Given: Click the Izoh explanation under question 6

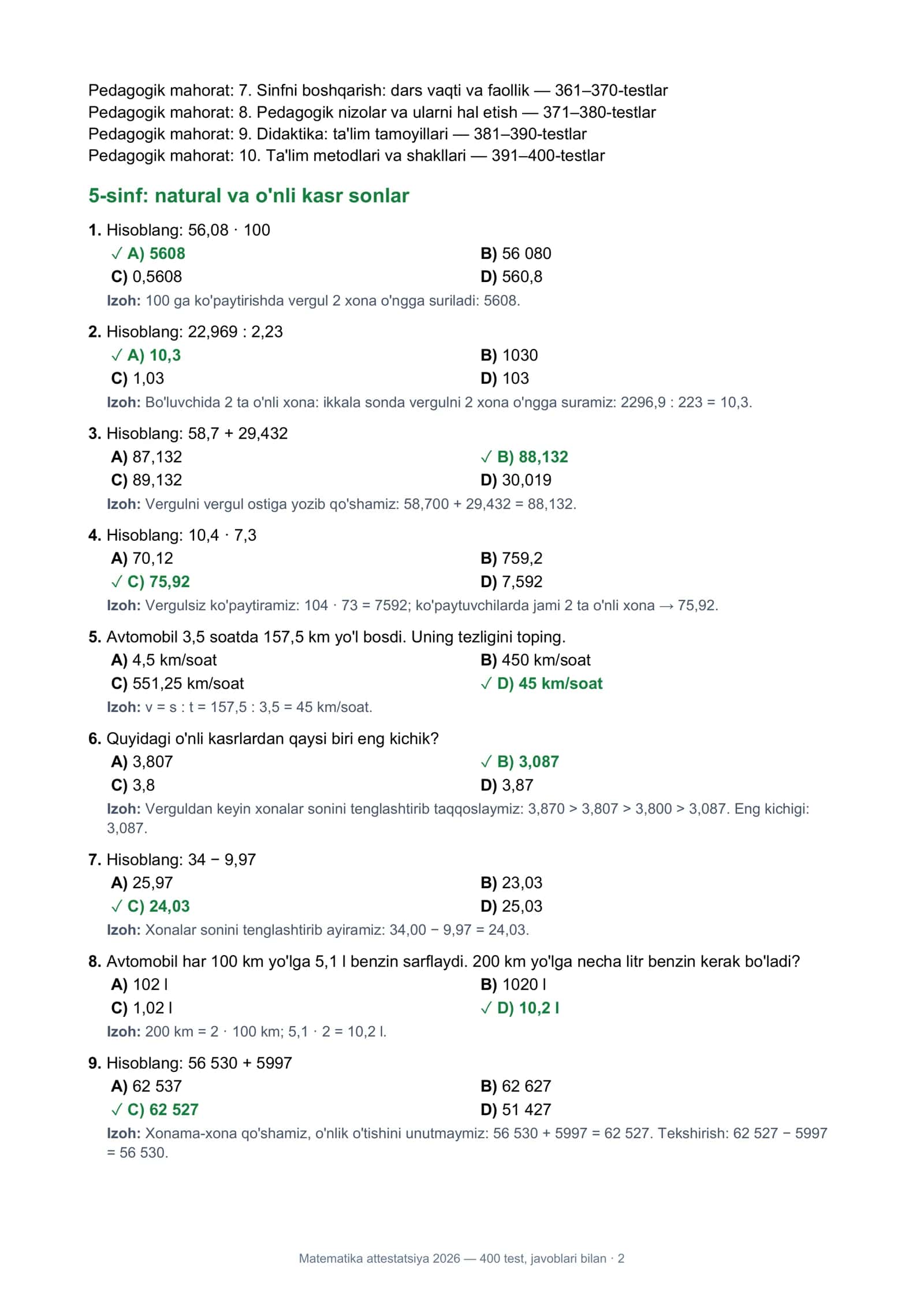Looking at the screenshot, I should [x=458, y=819].
